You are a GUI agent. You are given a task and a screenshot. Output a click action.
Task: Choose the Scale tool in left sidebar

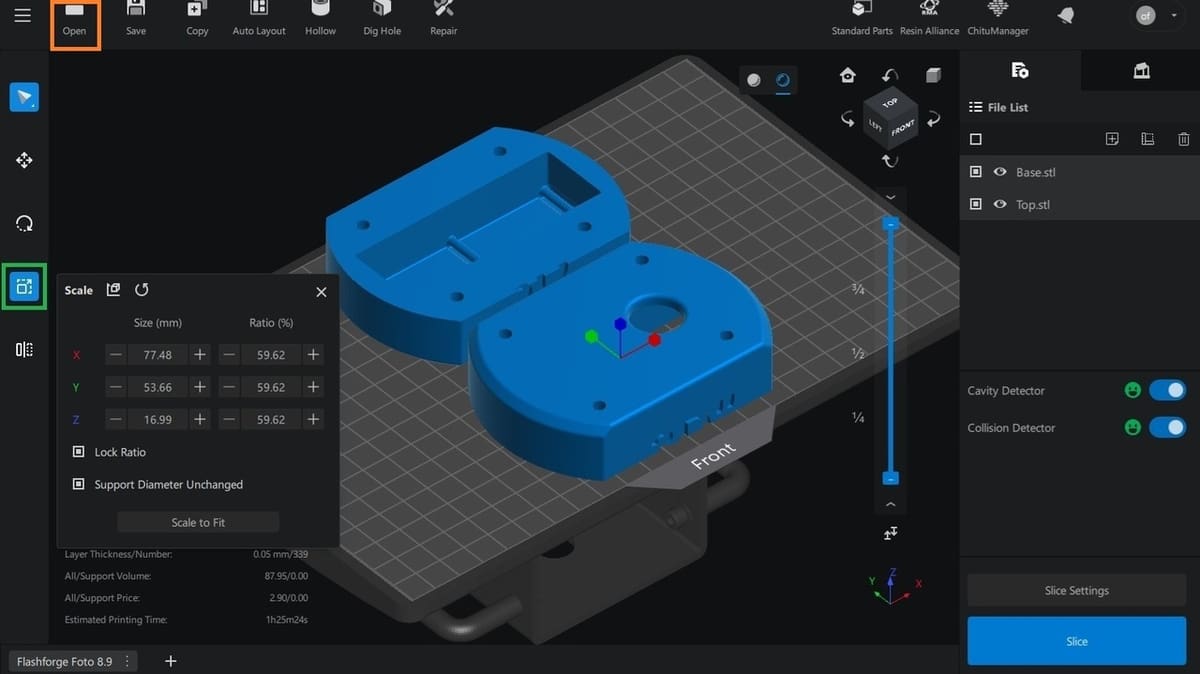click(x=24, y=286)
